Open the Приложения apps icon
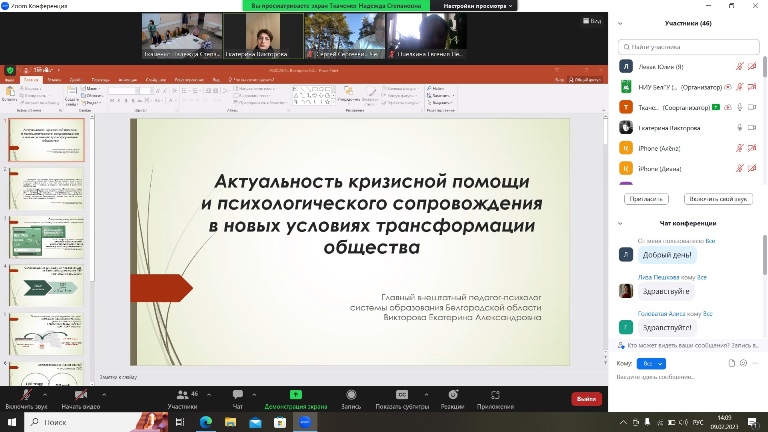This screenshot has height=432, width=768. click(494, 396)
